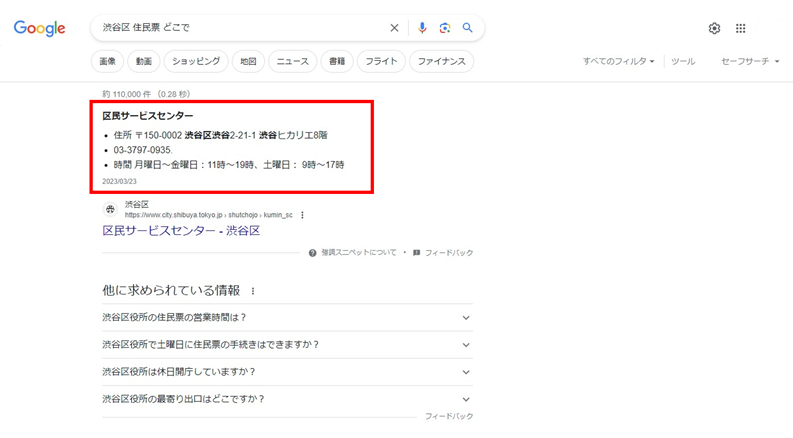Viewport: 793px width, 438px height.
Task: Submit search with the magnifier icon
Action: click(468, 28)
